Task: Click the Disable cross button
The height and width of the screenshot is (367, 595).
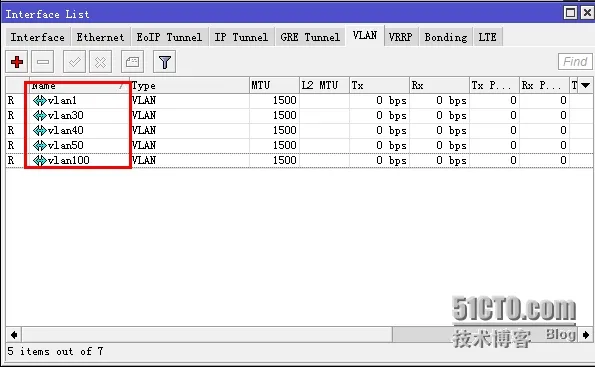Action: click(100, 61)
